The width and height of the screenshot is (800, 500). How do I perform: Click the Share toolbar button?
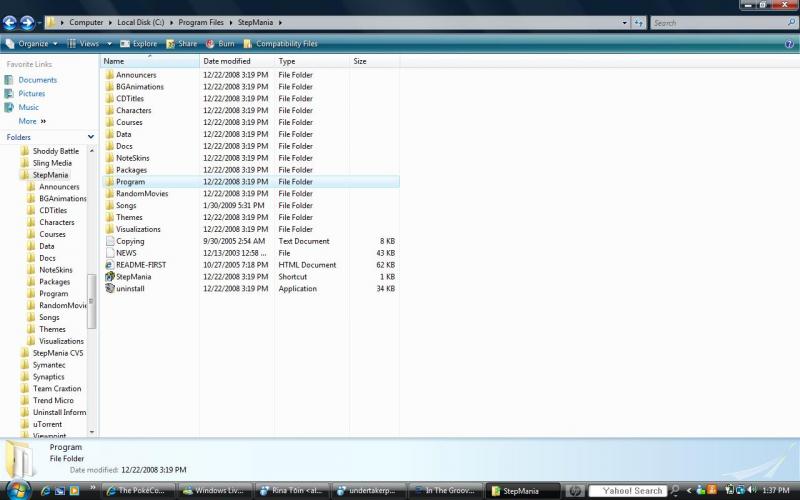click(182, 44)
